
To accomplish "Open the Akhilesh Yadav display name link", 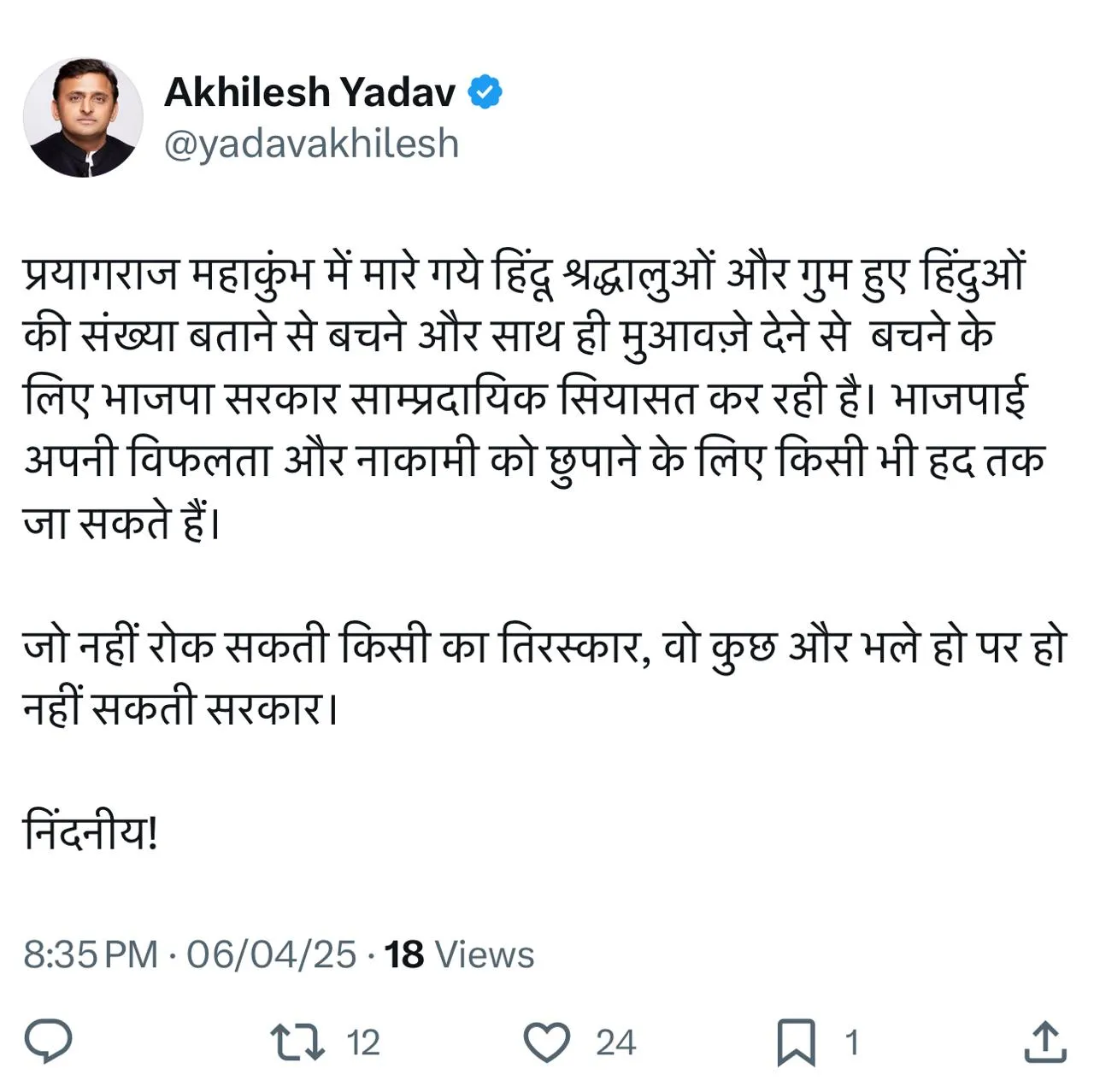I will point(309,92).
